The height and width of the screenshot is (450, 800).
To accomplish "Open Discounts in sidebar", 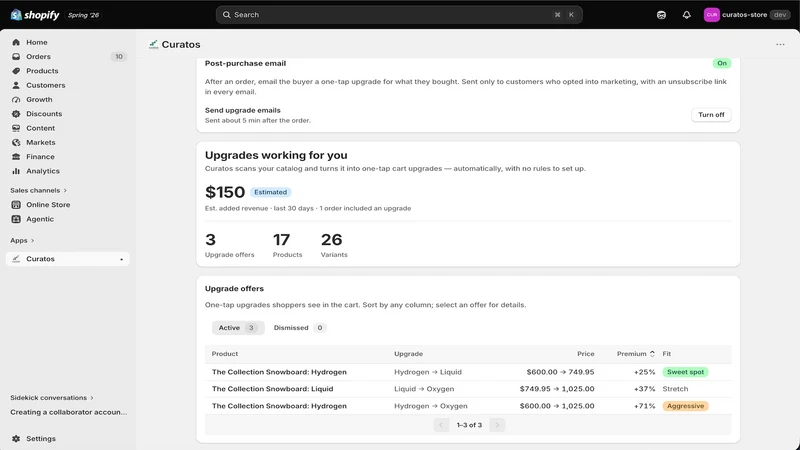I will point(67,114).
